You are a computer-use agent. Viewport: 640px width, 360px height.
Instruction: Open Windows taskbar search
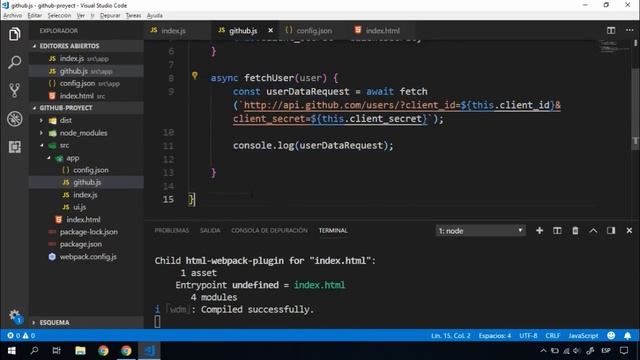[34, 351]
